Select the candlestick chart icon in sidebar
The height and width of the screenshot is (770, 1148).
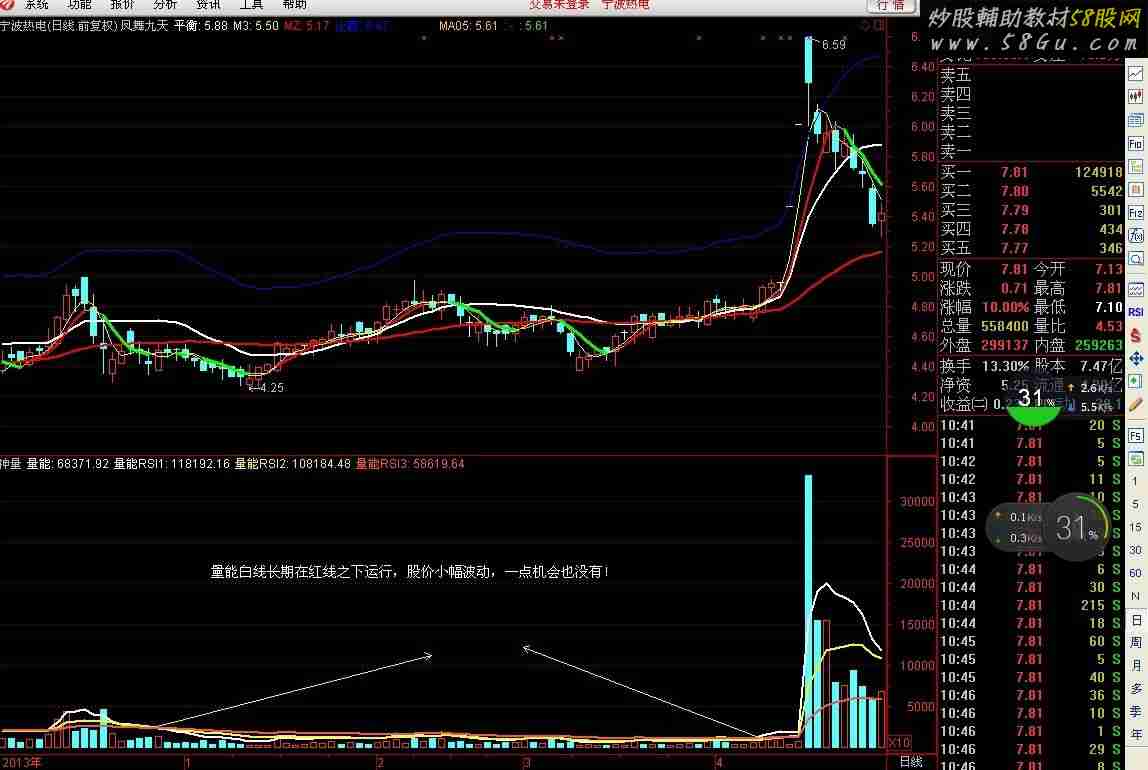coord(1136,97)
